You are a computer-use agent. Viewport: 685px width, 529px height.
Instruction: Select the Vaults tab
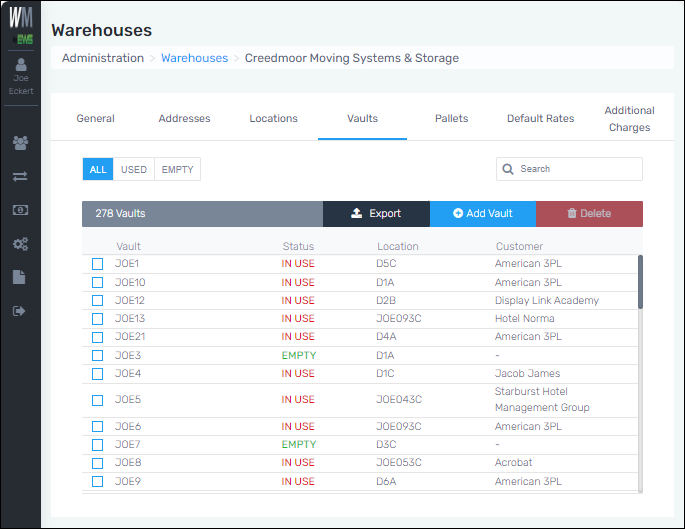[x=363, y=118]
